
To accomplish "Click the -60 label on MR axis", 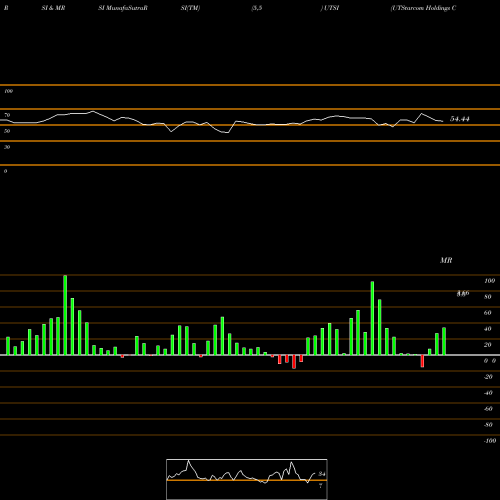I will click(x=488, y=409).
